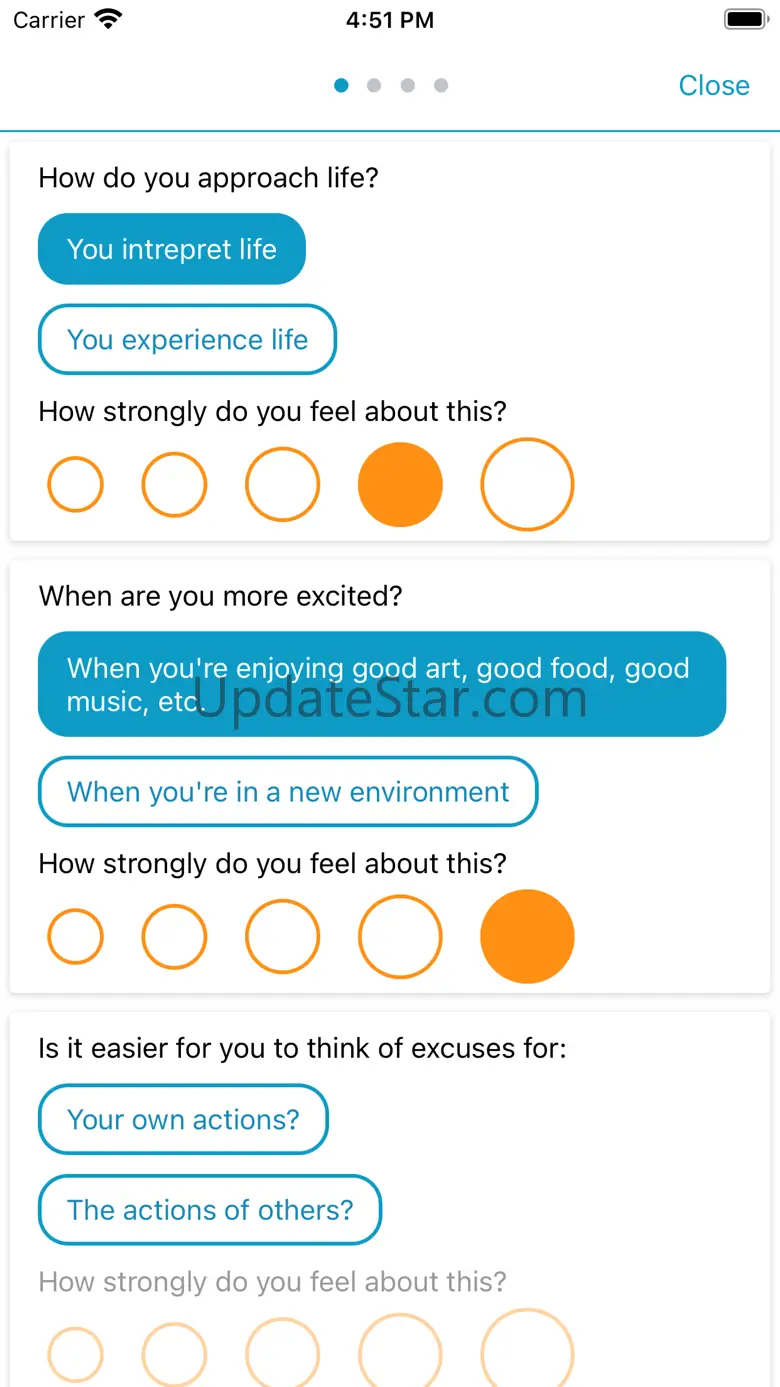Select fourth strength circle for excited question
Screen dimensions: 780x1387
pyautogui.click(x=400, y=937)
